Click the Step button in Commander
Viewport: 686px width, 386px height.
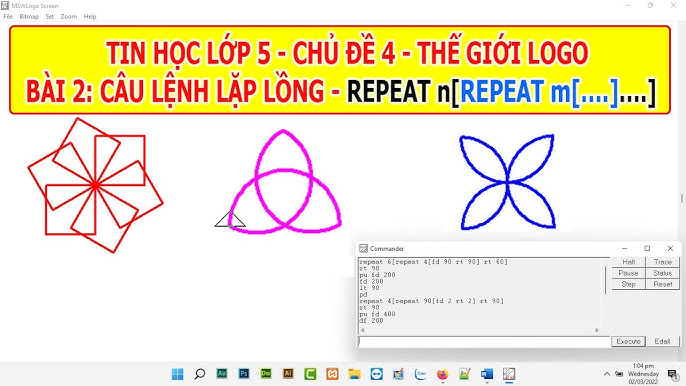point(628,284)
